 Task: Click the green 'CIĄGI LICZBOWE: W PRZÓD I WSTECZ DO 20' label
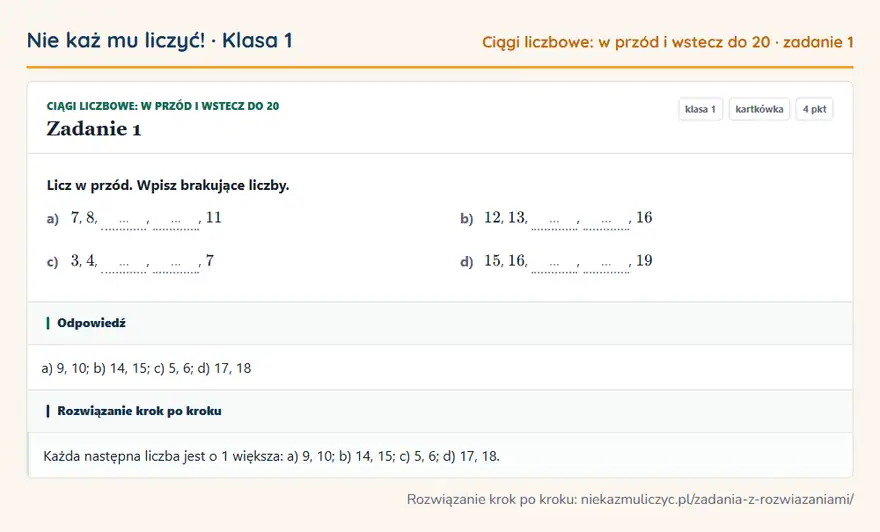163,106
